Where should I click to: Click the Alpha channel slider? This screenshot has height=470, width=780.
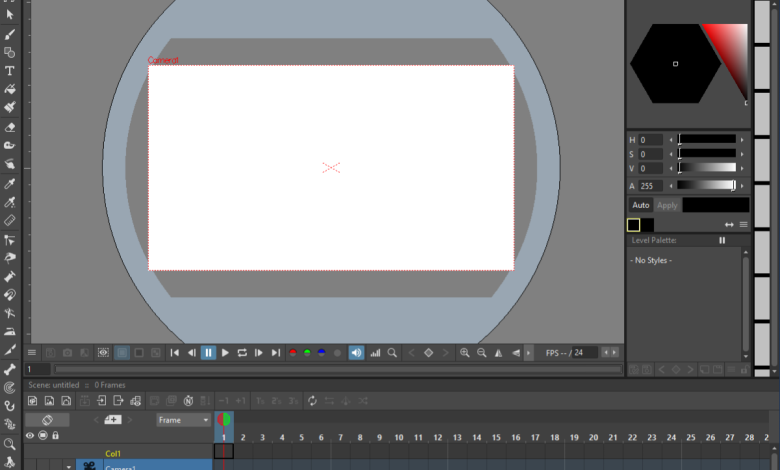(706, 185)
